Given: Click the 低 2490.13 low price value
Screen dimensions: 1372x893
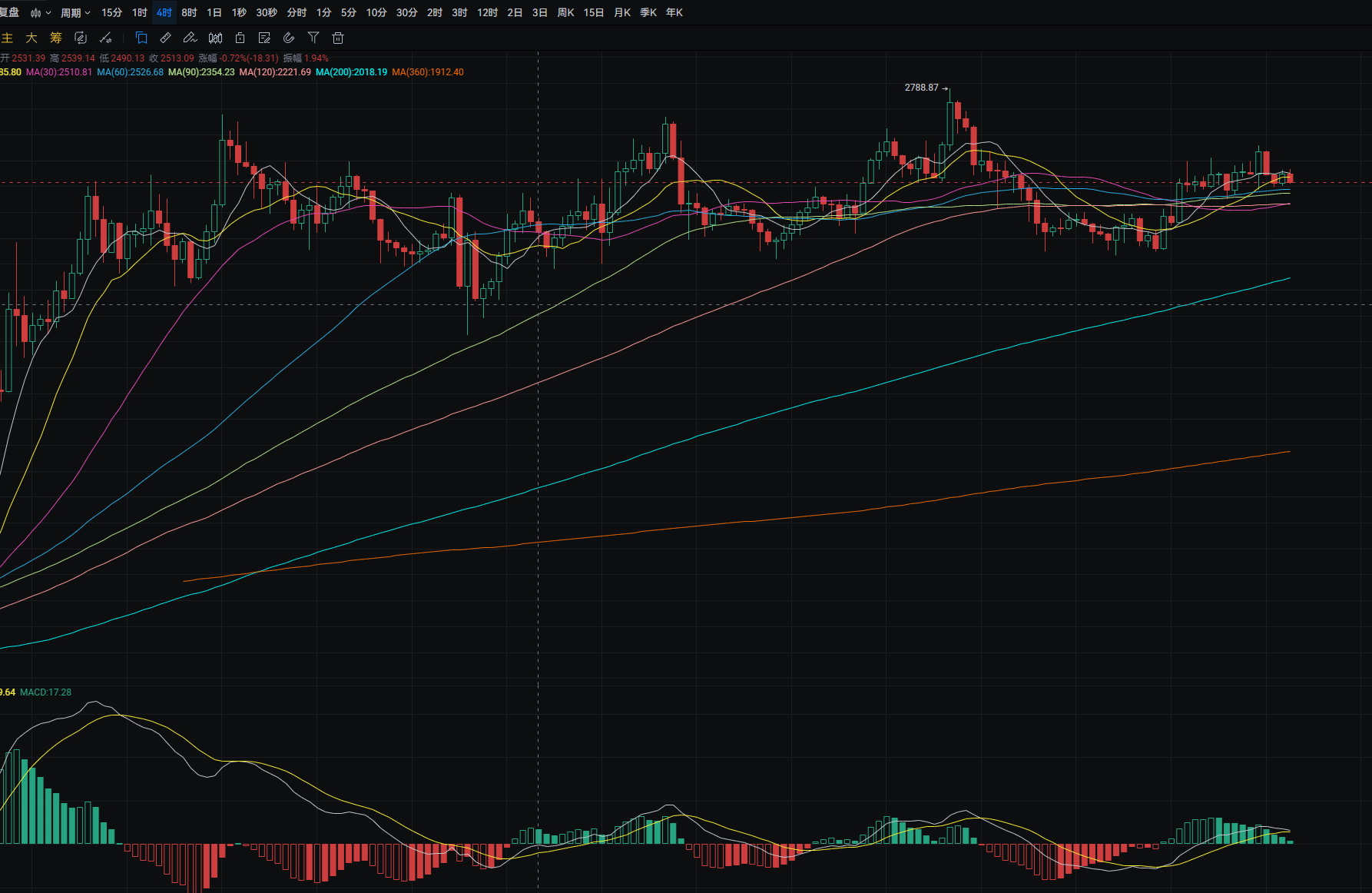Looking at the screenshot, I should [x=122, y=58].
